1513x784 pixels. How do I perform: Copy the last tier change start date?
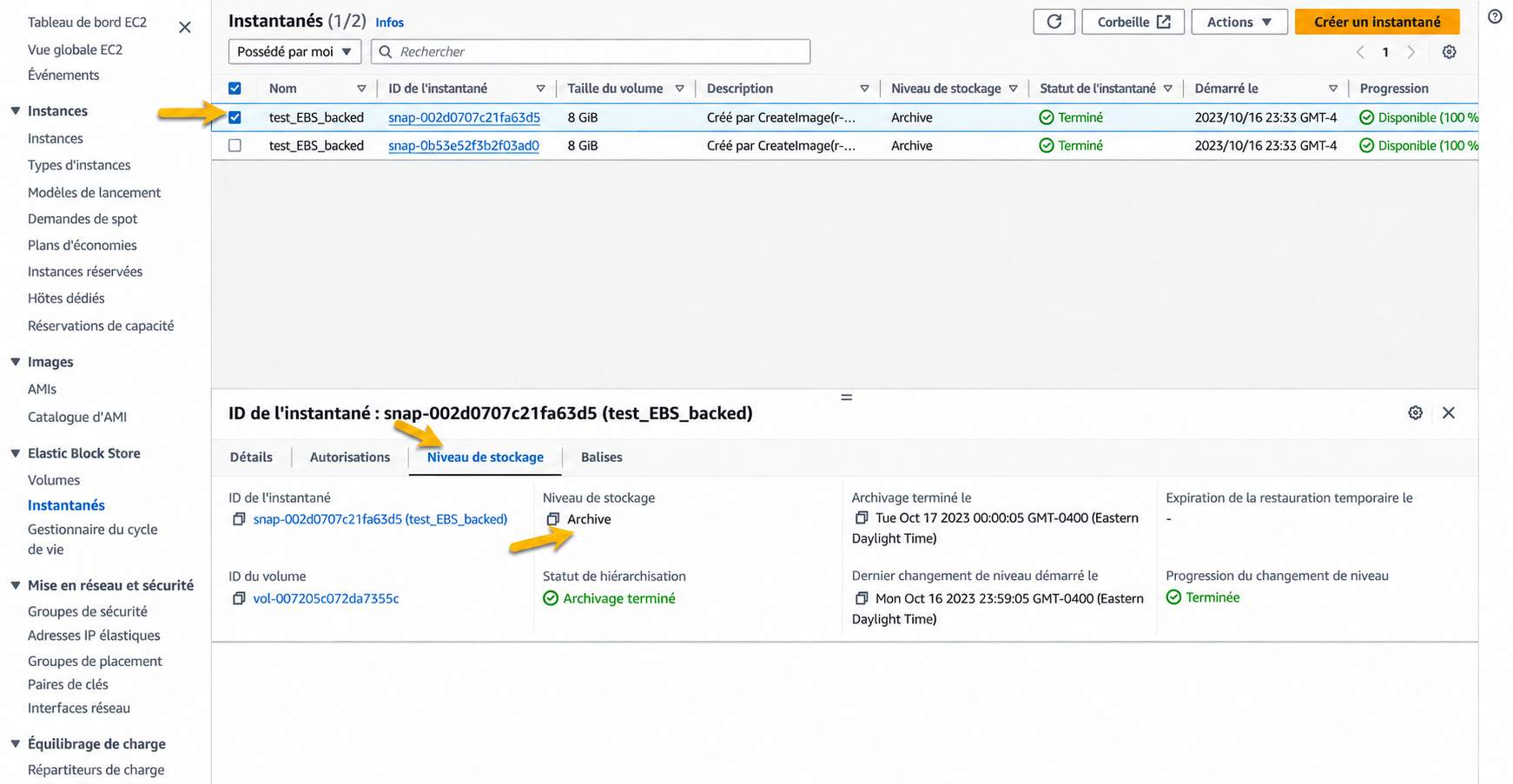[x=861, y=598]
